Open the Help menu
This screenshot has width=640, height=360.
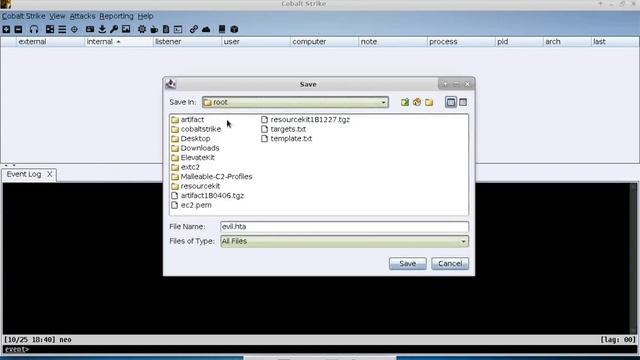(145, 16)
